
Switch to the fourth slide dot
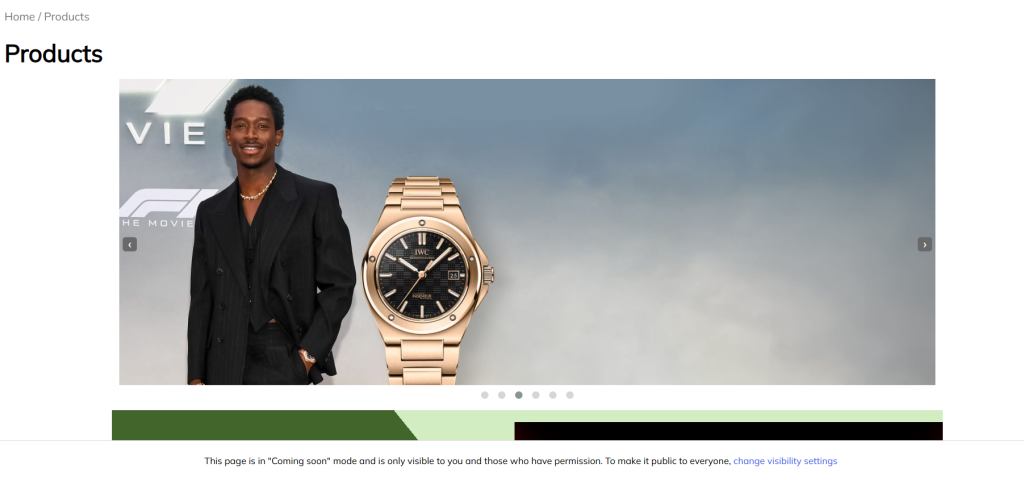536,395
